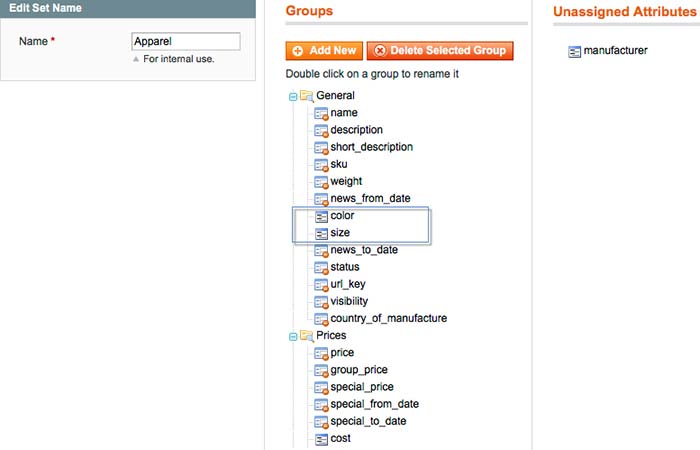Focus the attribute set Name input field
The width and height of the screenshot is (700, 450).
coord(186,42)
